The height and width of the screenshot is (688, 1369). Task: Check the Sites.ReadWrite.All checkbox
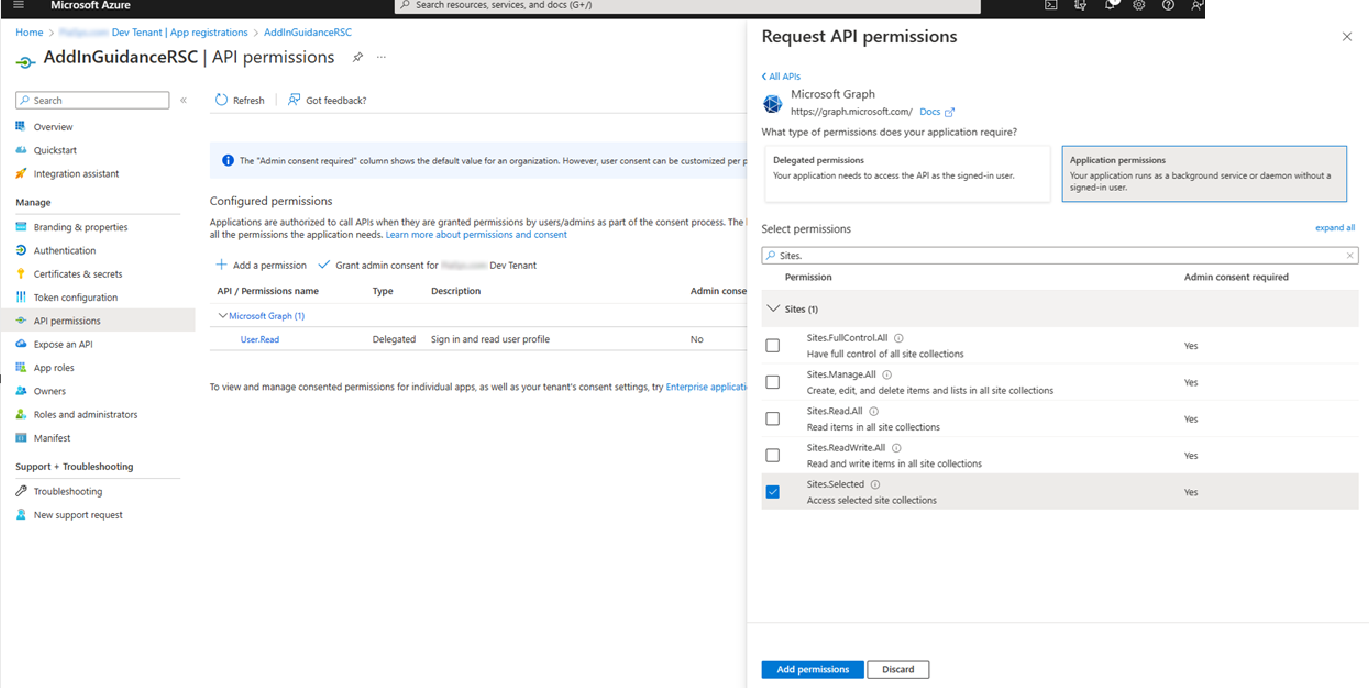pyautogui.click(x=772, y=455)
